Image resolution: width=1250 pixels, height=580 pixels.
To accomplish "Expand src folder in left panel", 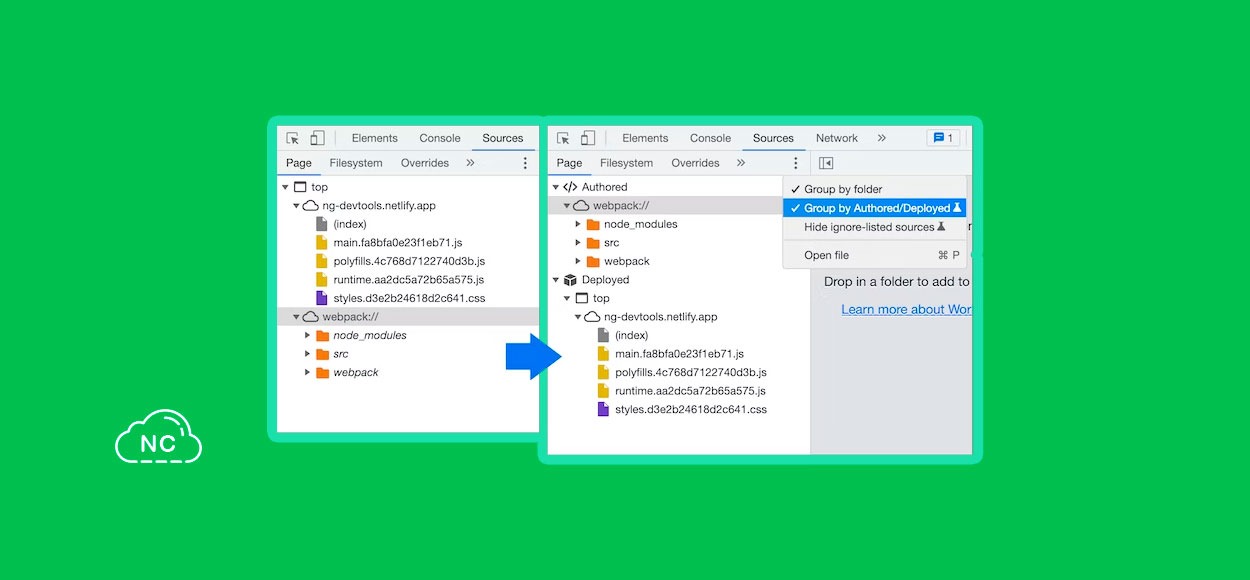I will tap(308, 354).
